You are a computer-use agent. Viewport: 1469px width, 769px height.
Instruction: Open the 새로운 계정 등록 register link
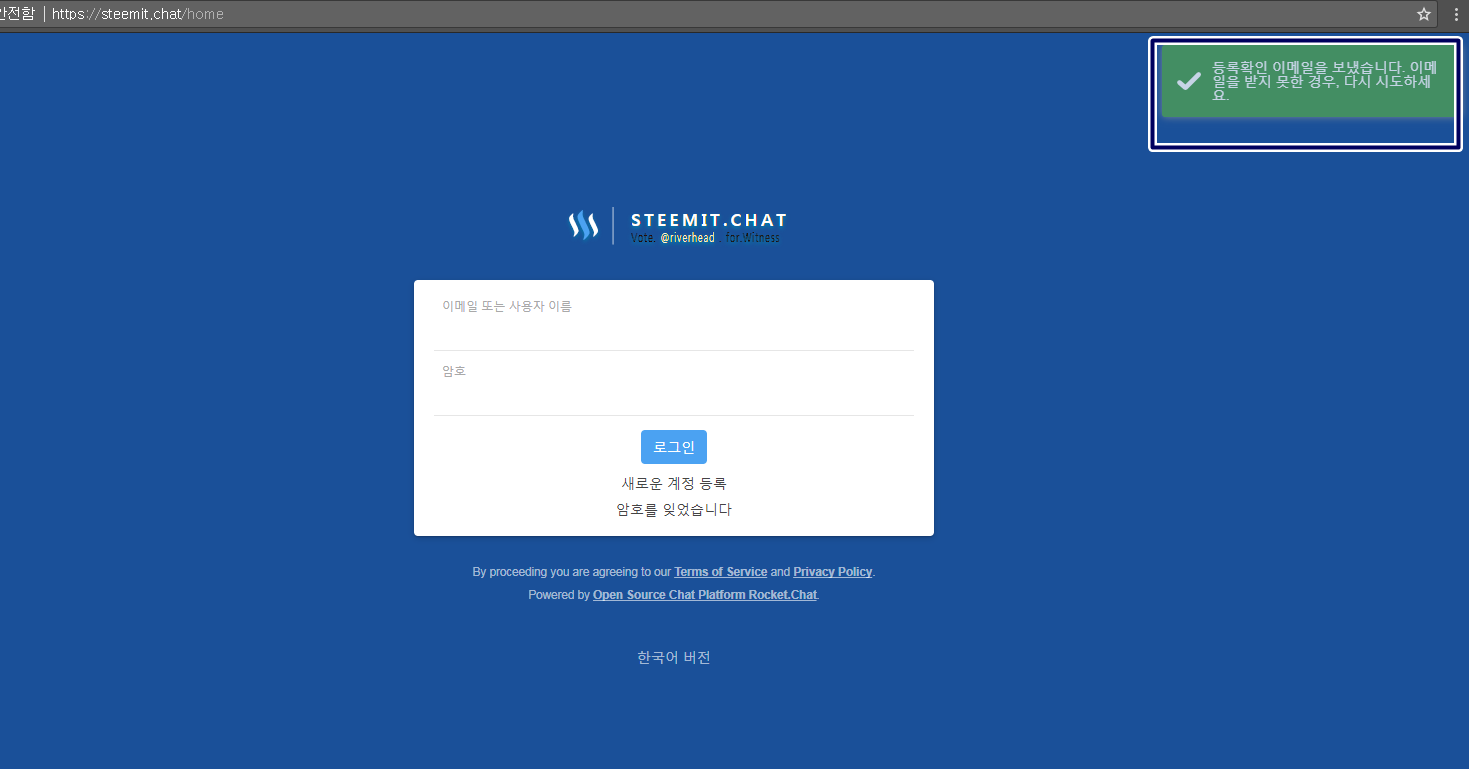674,483
